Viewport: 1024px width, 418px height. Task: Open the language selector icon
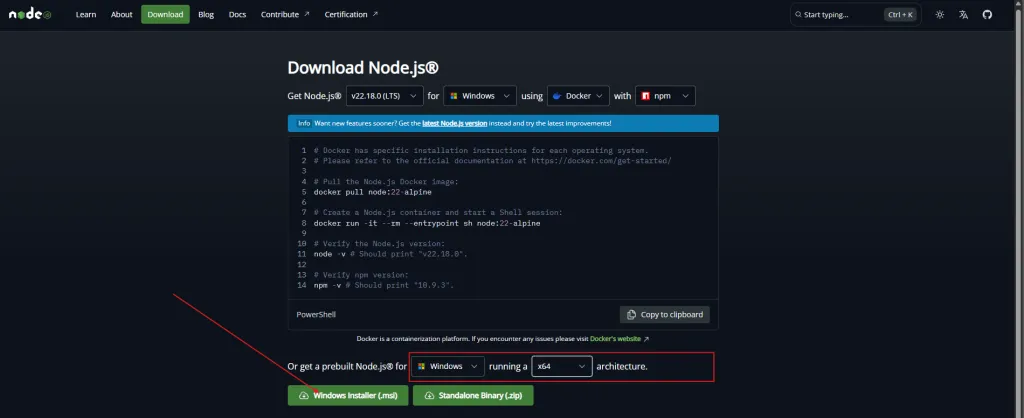[x=963, y=15]
